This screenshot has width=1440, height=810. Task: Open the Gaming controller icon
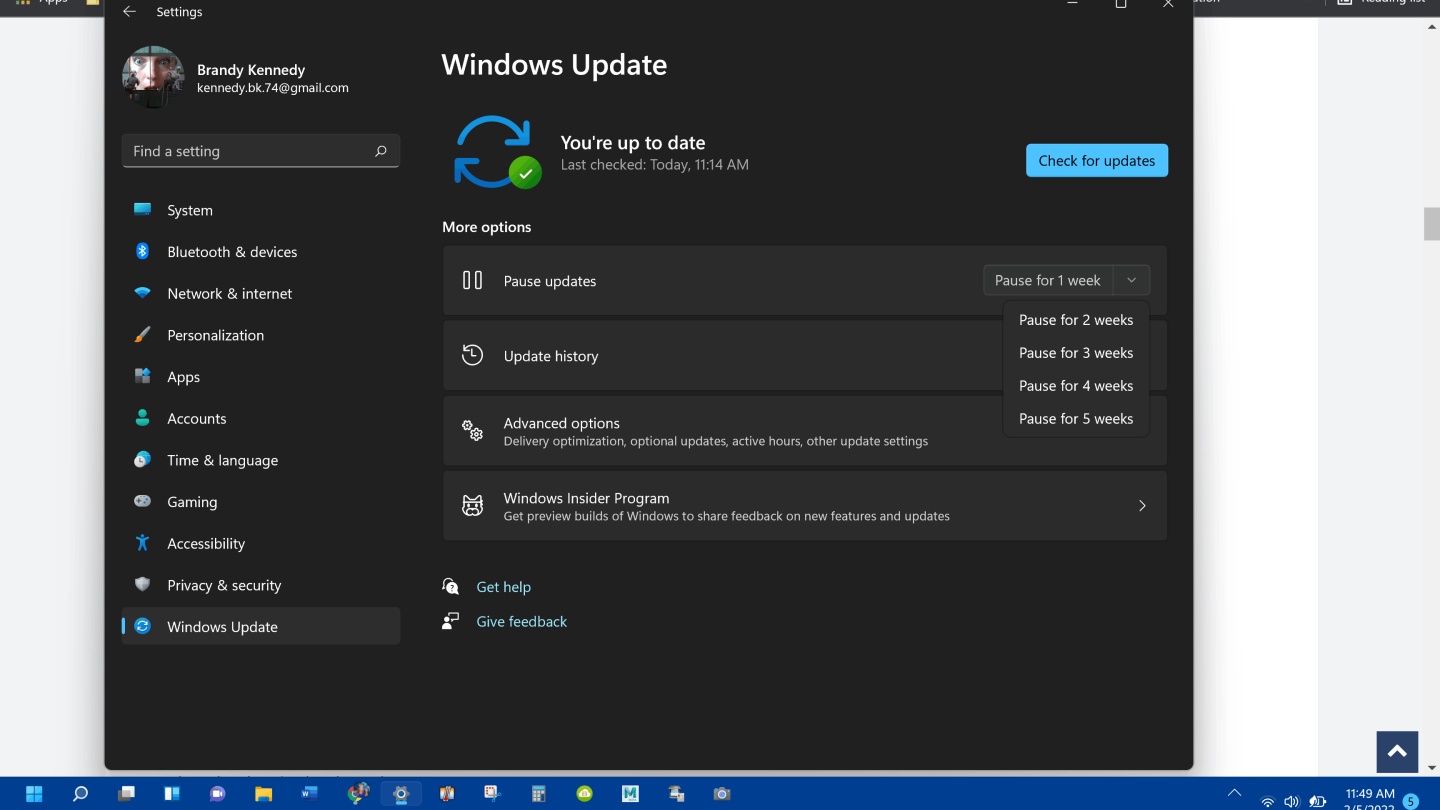coord(142,501)
